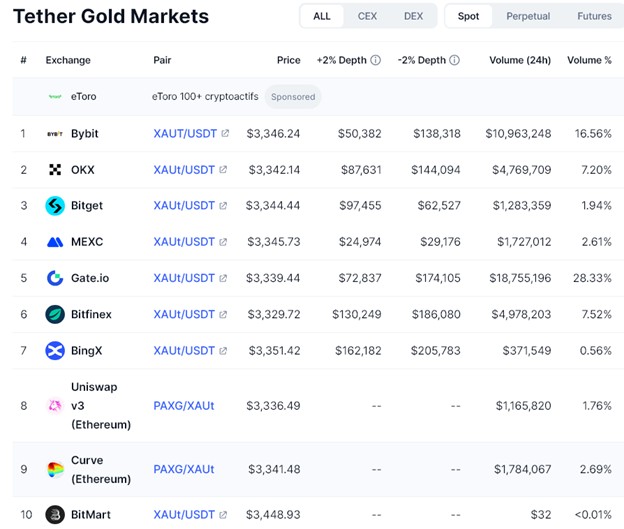The height and width of the screenshot is (529, 624).
Task: Filter markets by CEX
Action: coord(367,16)
